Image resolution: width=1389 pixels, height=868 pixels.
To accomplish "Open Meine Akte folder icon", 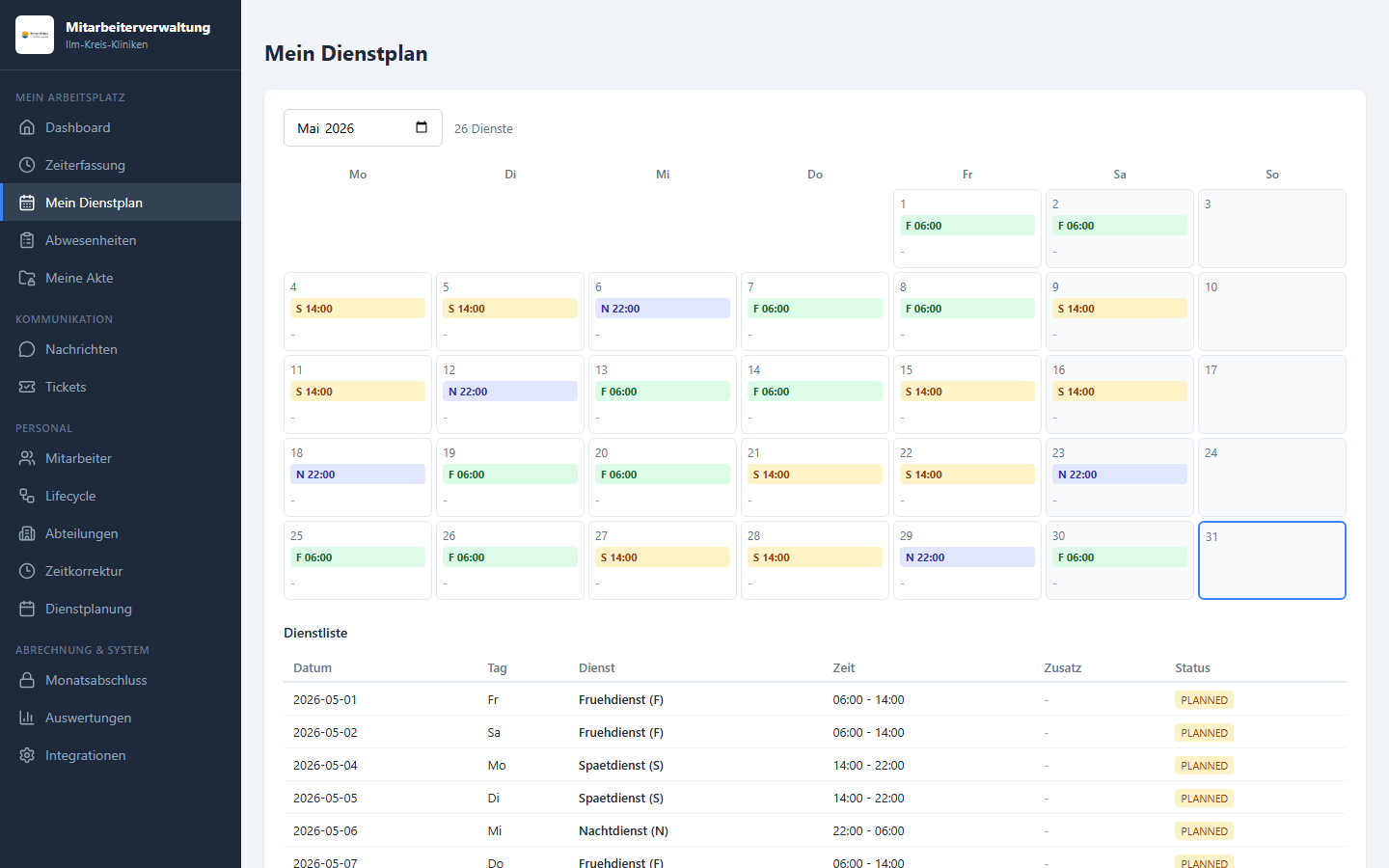I will [27, 278].
